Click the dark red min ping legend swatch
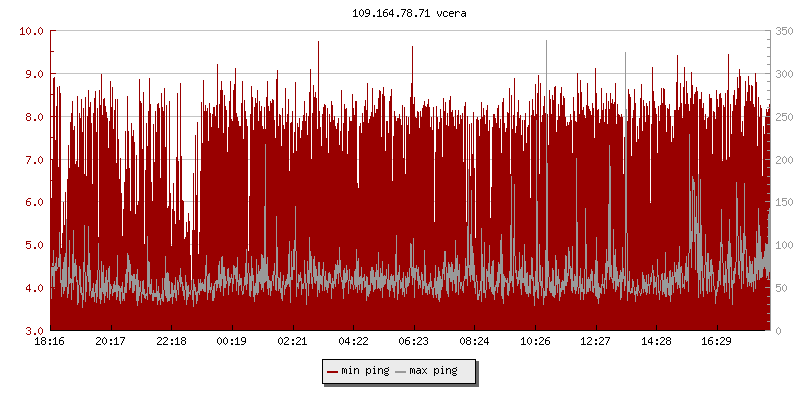Viewport: 800px width, 400px height. tap(333, 371)
